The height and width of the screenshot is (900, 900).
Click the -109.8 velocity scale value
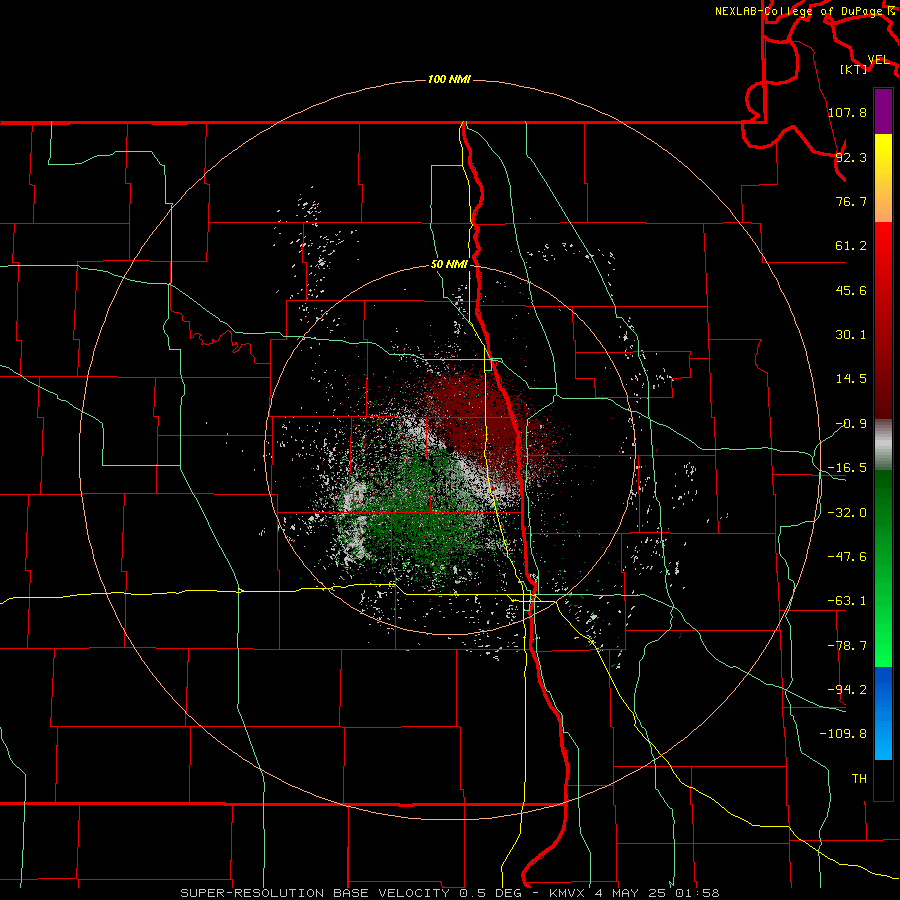843,734
